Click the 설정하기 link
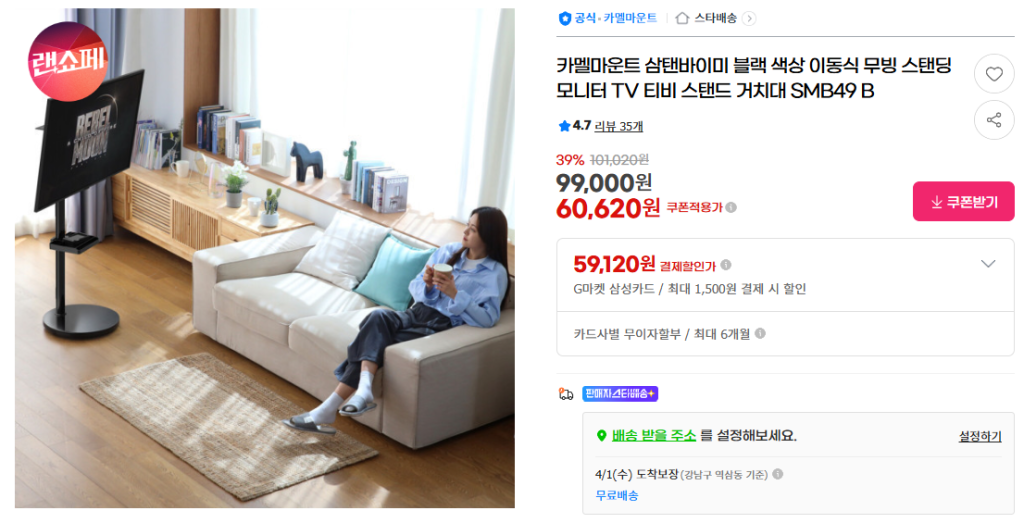The height and width of the screenshot is (523, 1024). point(980,437)
